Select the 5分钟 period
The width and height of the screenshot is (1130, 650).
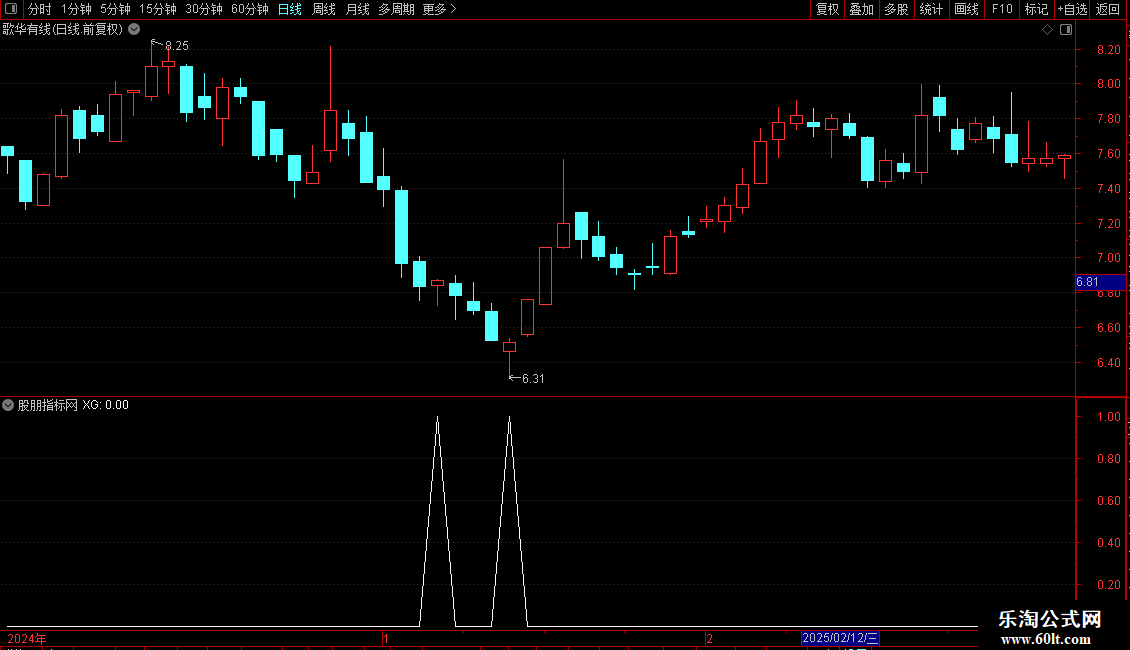pyautogui.click(x=115, y=9)
